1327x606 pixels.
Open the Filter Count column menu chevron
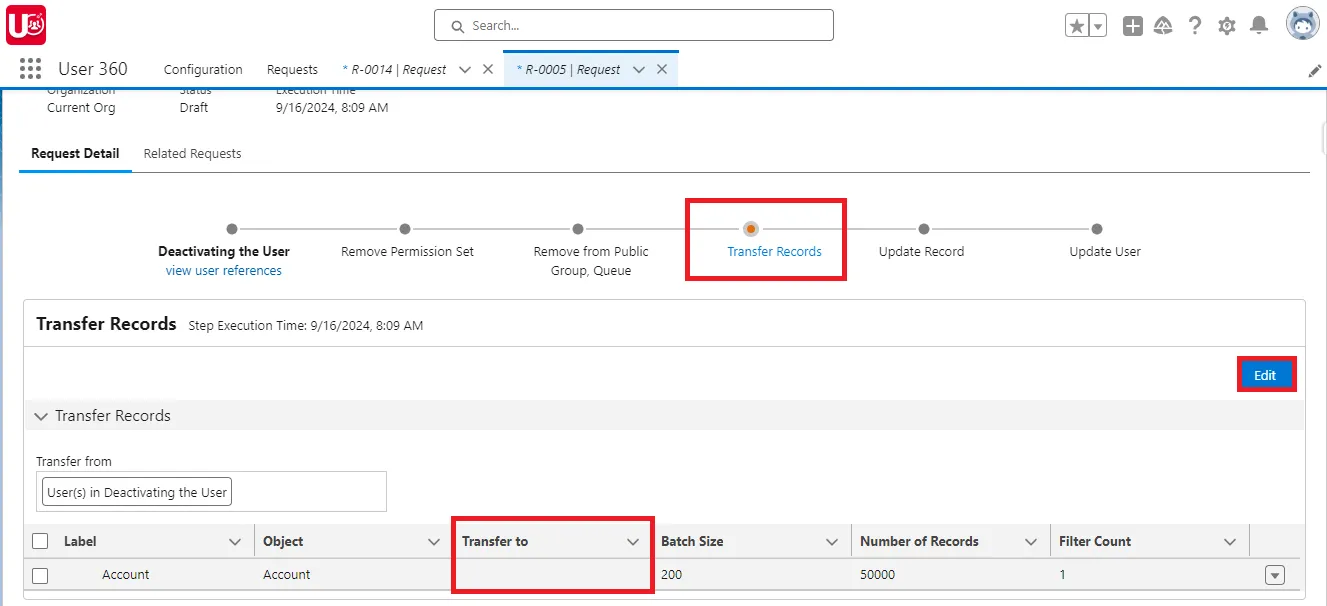[1230, 542]
